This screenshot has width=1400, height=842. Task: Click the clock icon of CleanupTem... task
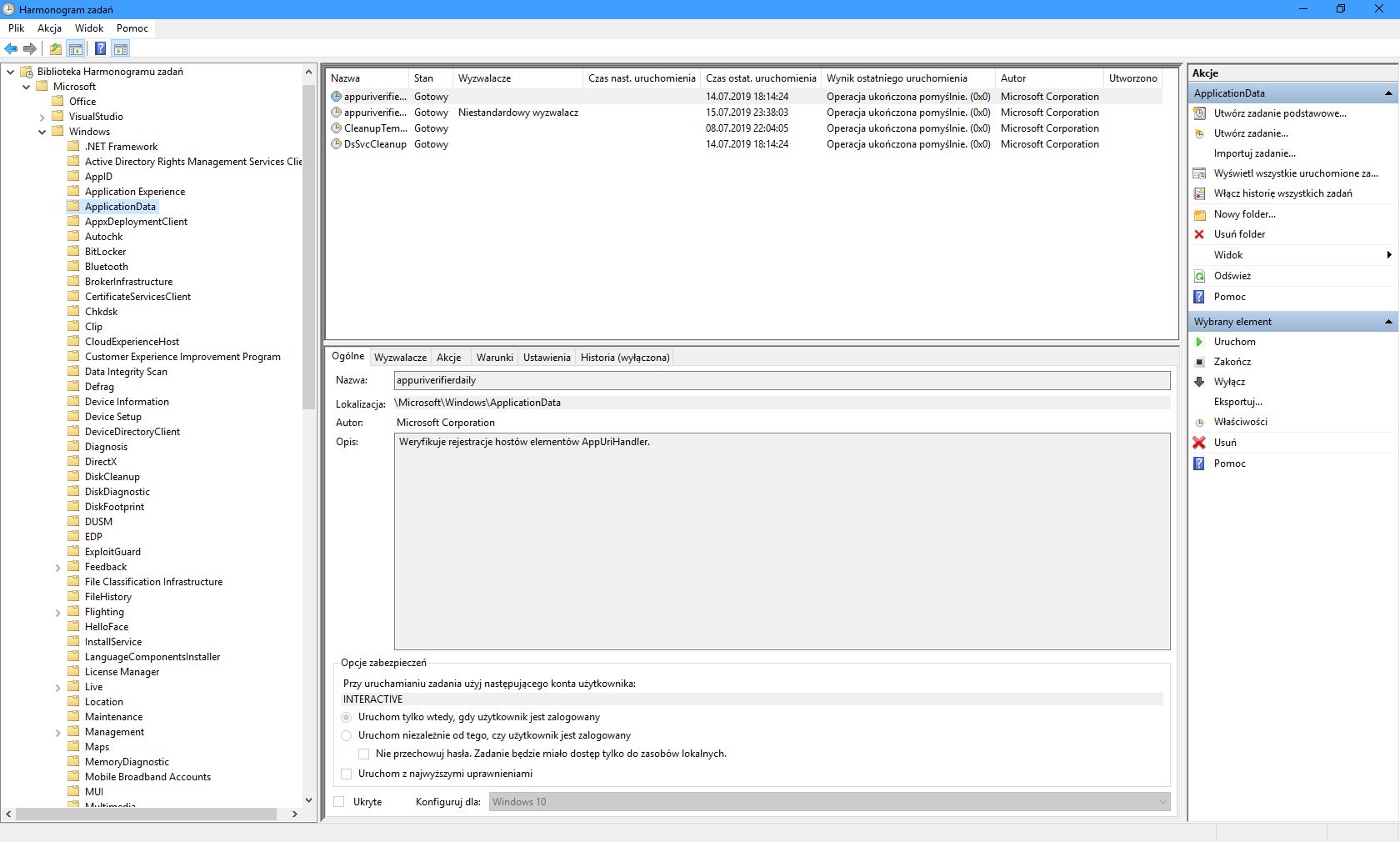click(x=337, y=128)
